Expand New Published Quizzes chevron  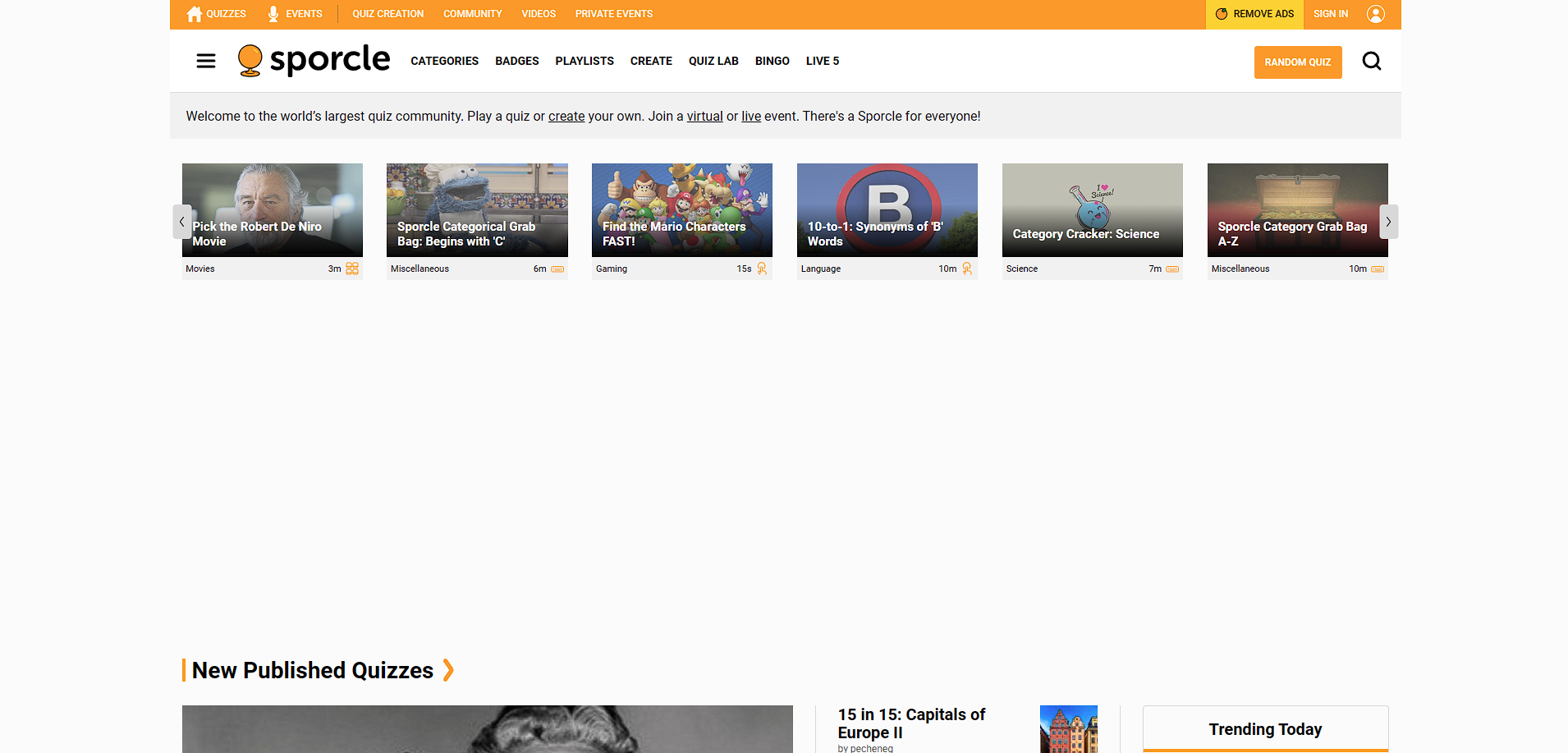pos(448,670)
